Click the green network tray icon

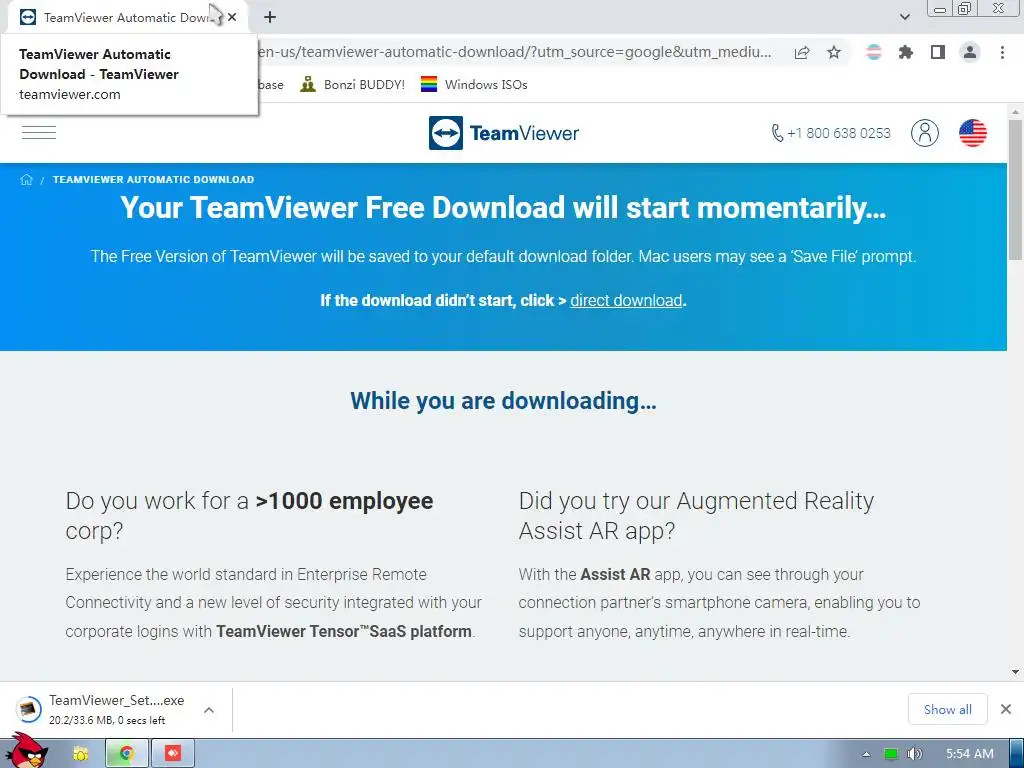click(891, 754)
